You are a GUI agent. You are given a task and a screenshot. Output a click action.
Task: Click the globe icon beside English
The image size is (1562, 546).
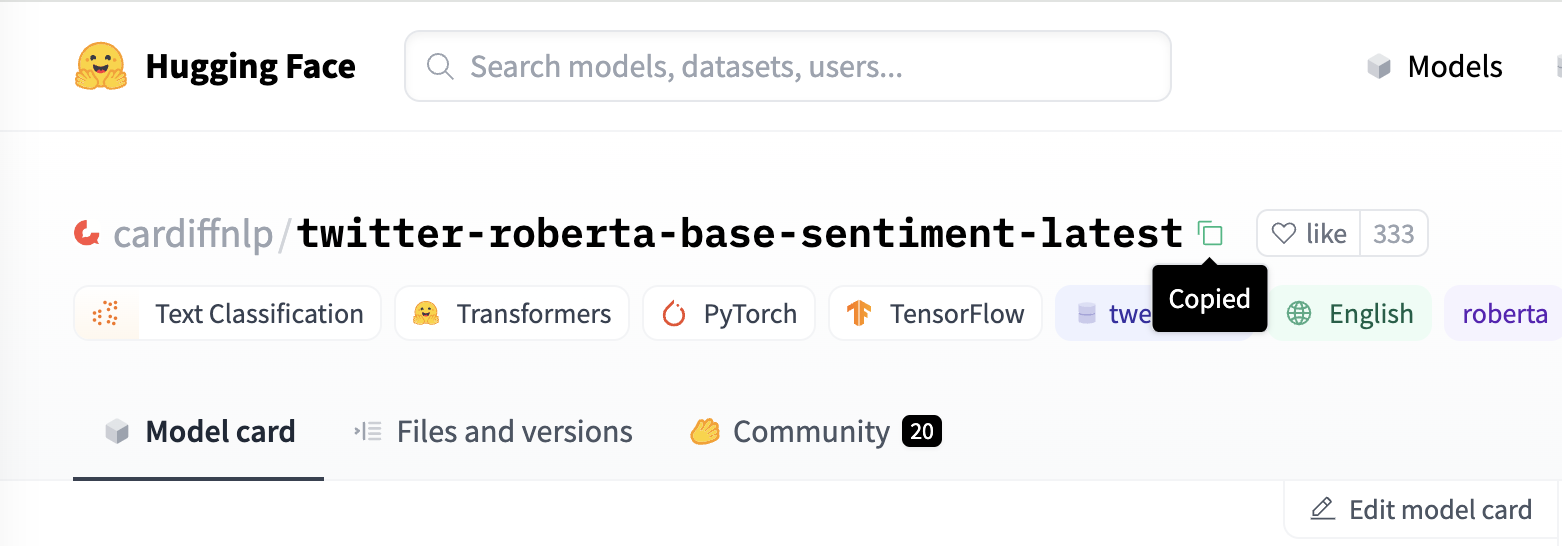pos(1299,314)
